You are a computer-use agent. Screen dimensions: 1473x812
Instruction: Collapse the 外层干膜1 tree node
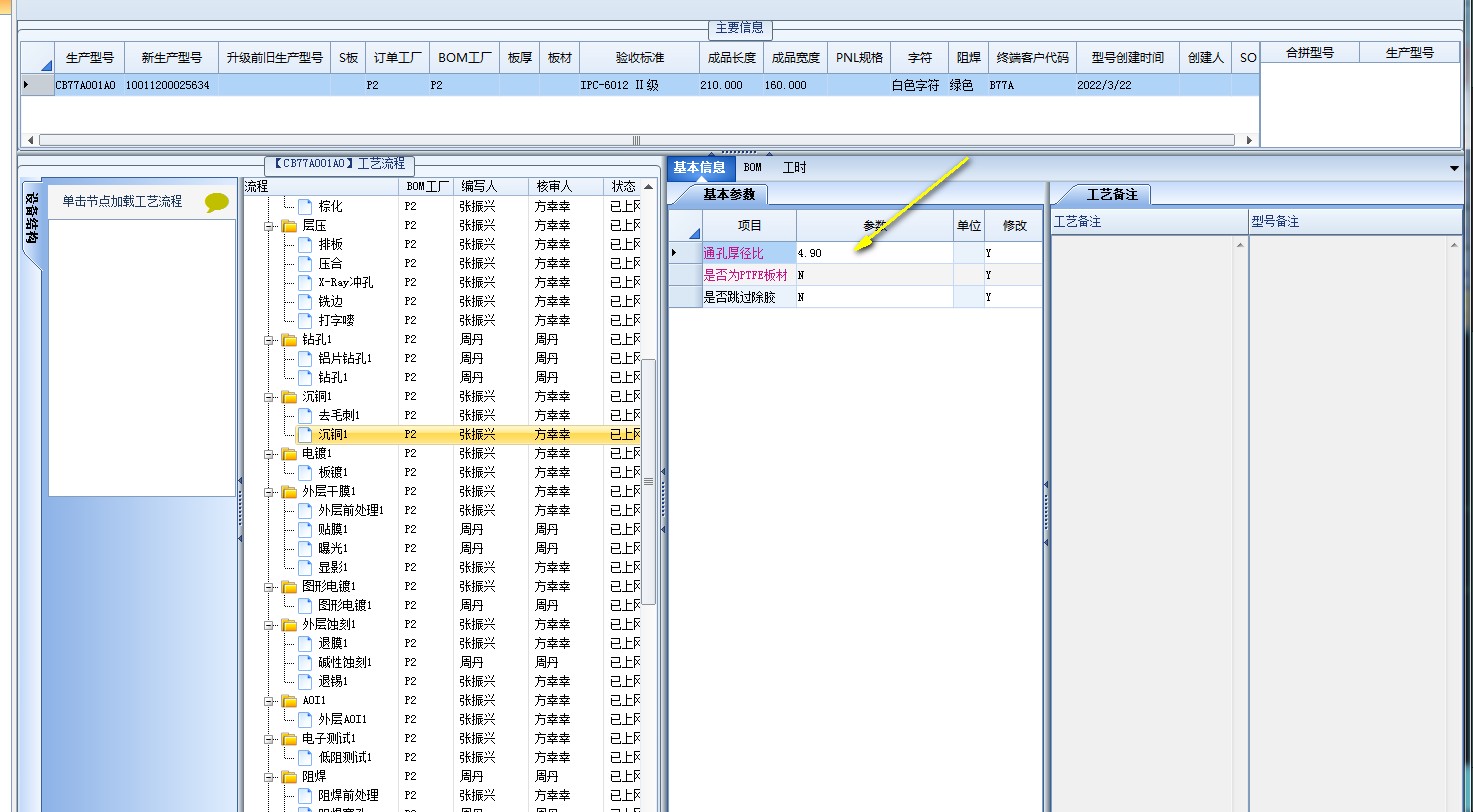[x=270, y=492]
